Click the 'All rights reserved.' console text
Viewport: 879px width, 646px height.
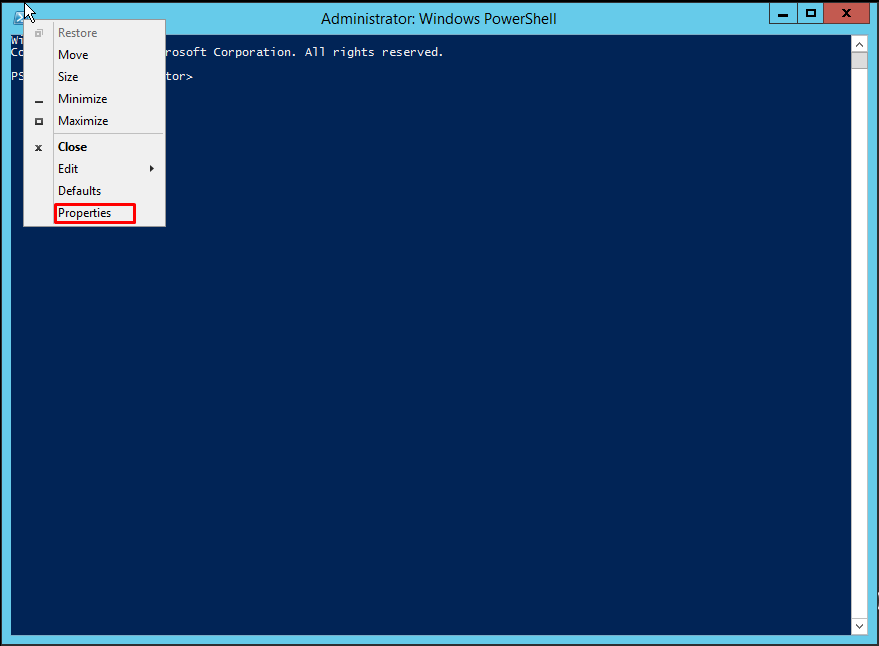(374, 52)
